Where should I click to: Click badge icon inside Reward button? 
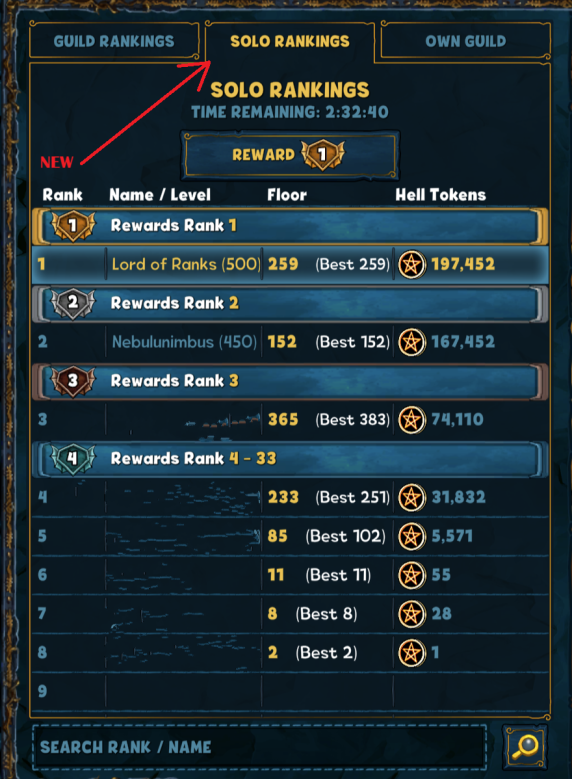pos(323,154)
